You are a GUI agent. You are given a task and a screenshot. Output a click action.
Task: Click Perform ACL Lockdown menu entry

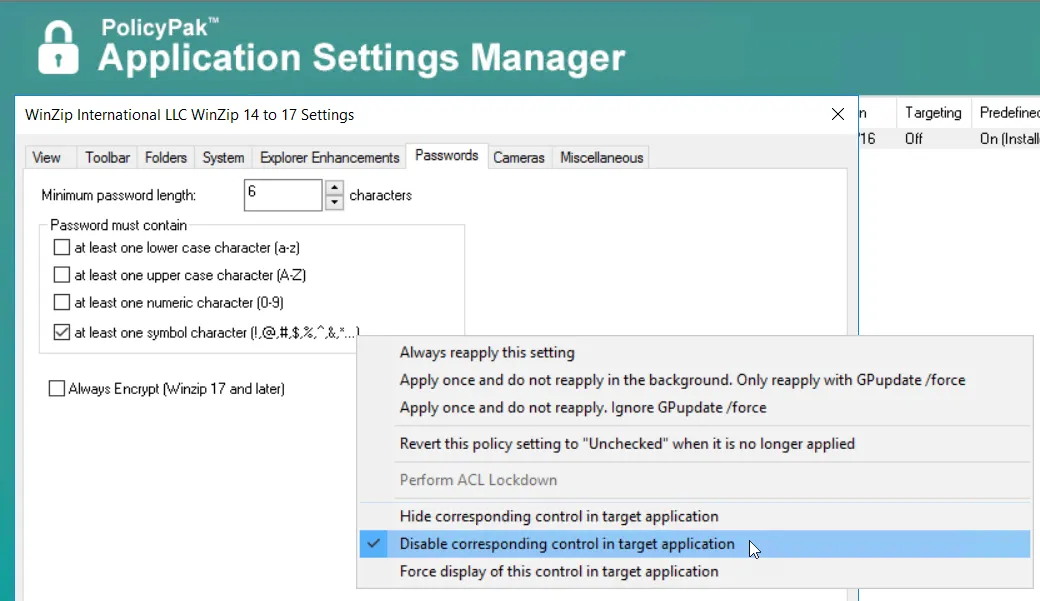click(694, 480)
